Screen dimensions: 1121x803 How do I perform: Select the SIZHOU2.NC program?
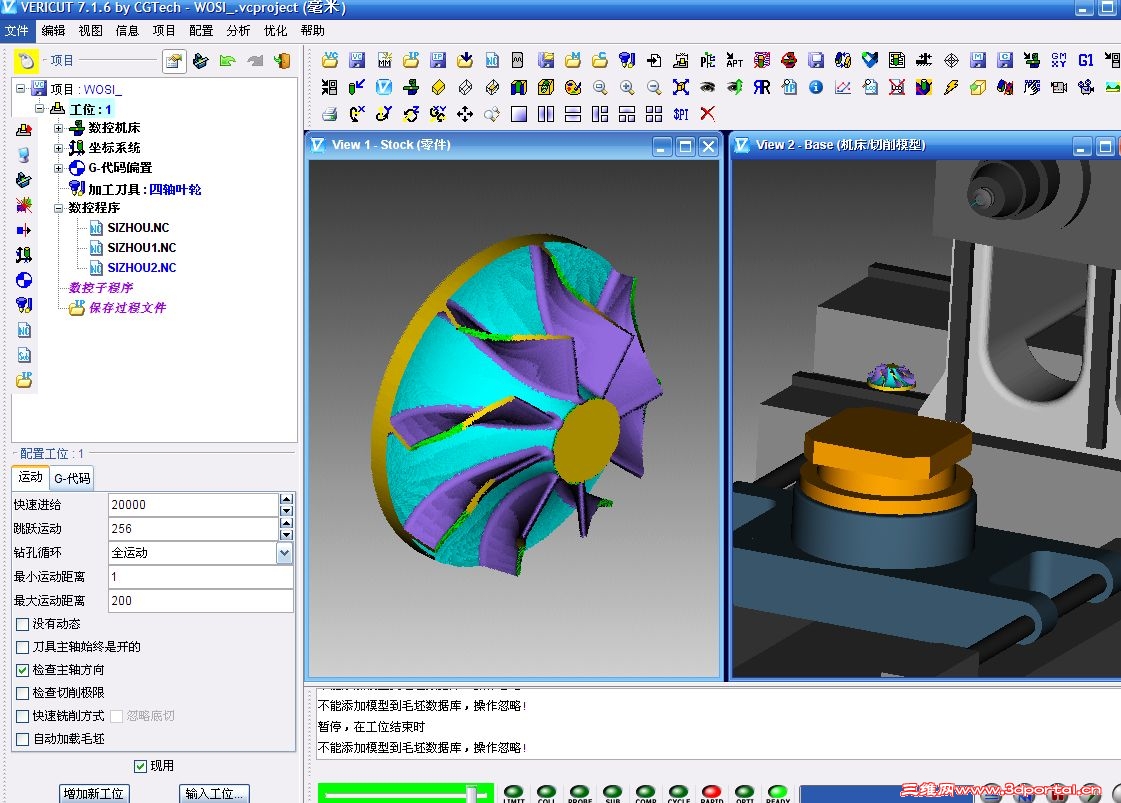(142, 267)
